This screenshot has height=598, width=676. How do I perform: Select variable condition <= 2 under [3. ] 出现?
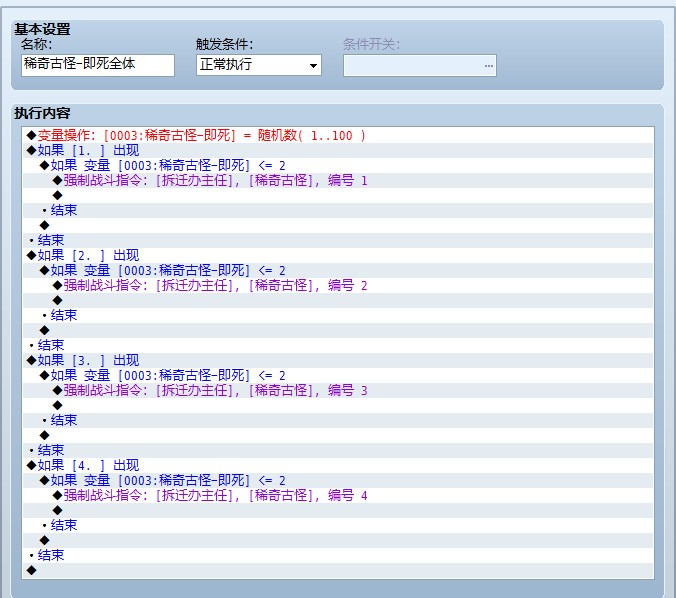pyautogui.click(x=338, y=375)
